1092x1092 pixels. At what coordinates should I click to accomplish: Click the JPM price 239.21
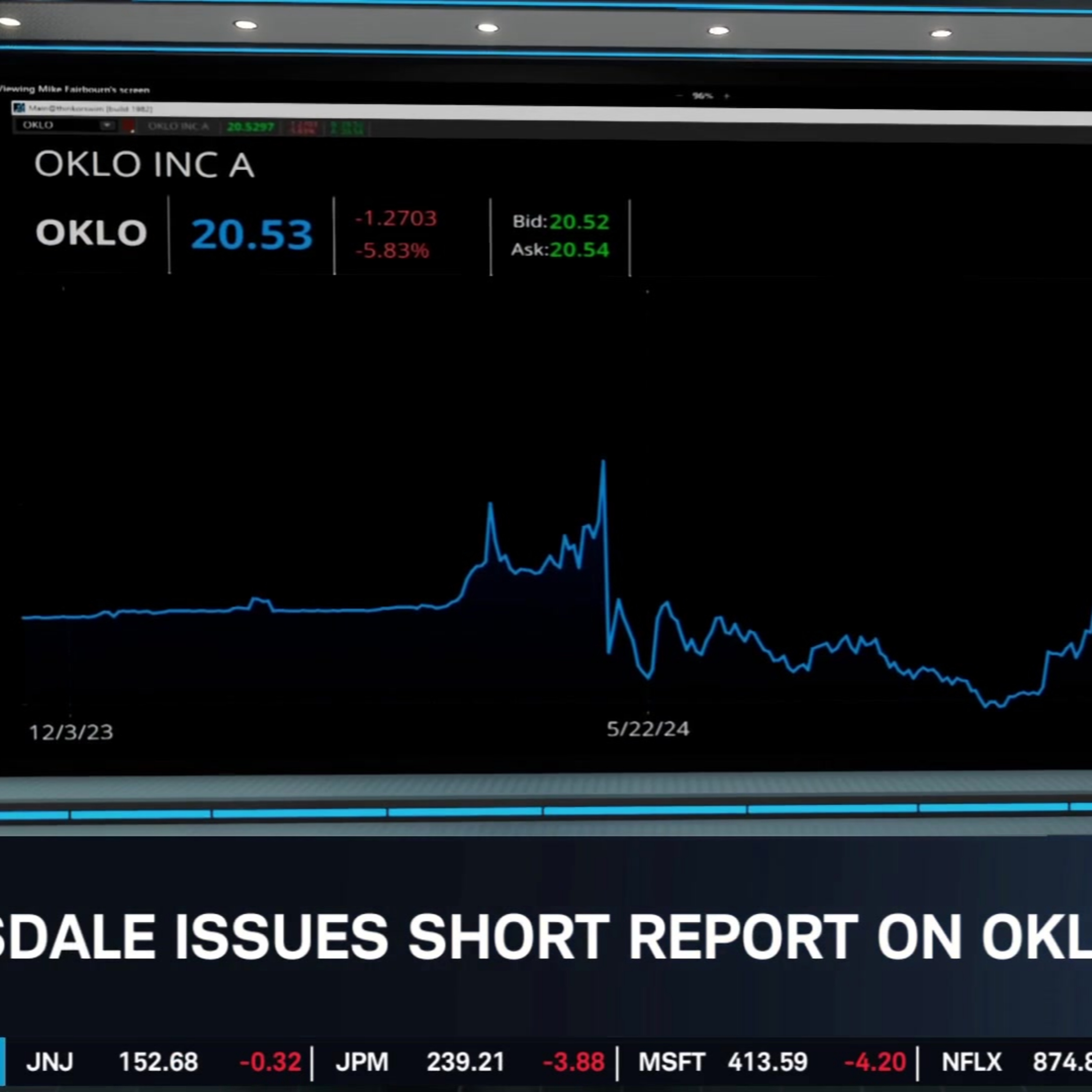point(465,1061)
